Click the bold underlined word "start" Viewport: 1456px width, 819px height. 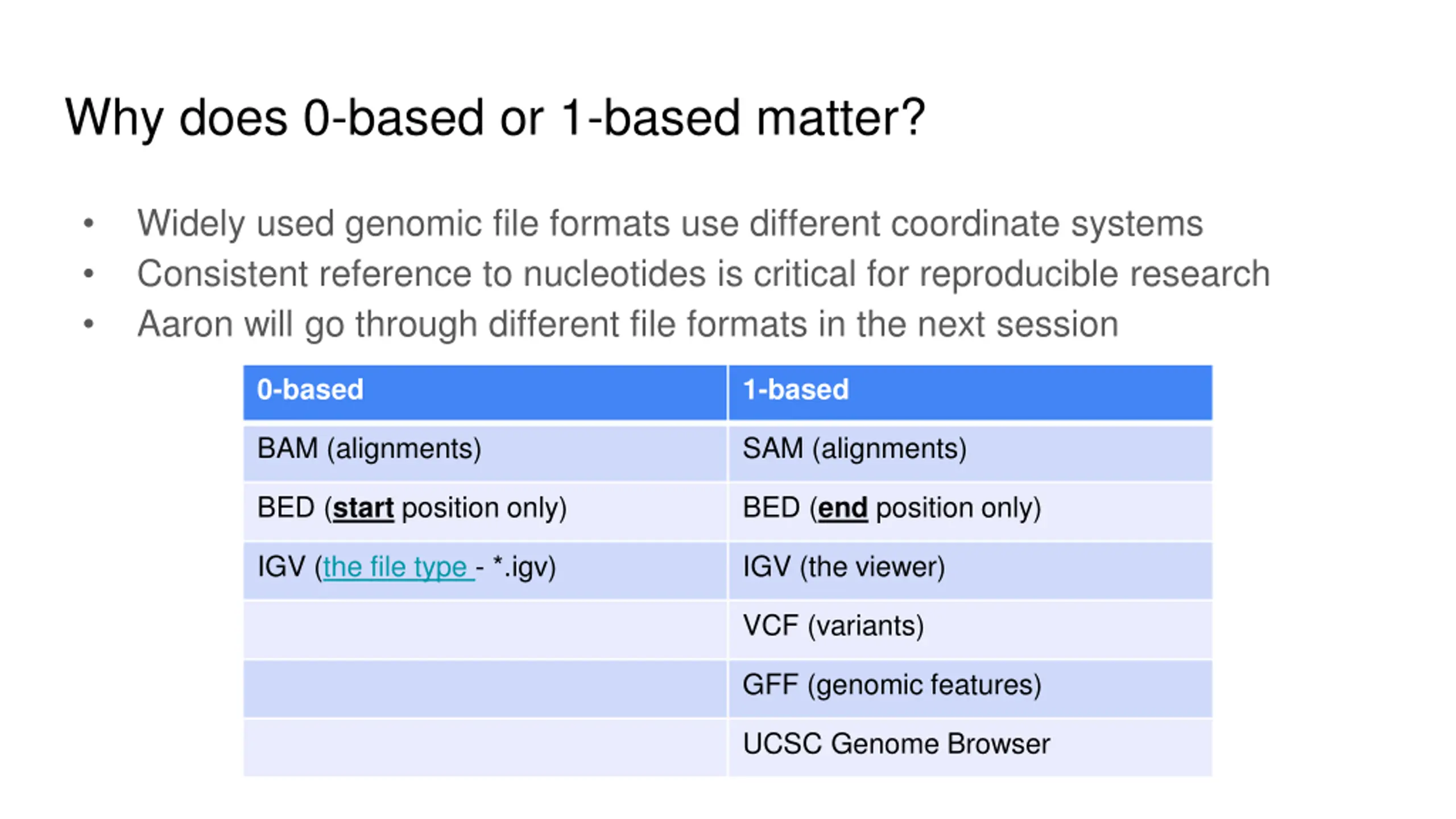(363, 508)
